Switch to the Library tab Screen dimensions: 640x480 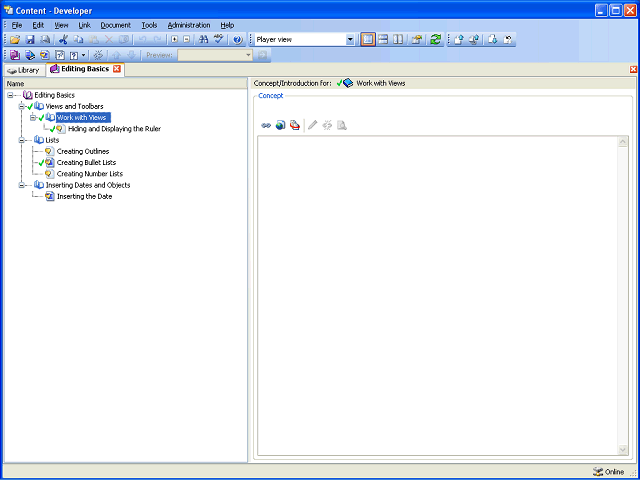[x=24, y=70]
